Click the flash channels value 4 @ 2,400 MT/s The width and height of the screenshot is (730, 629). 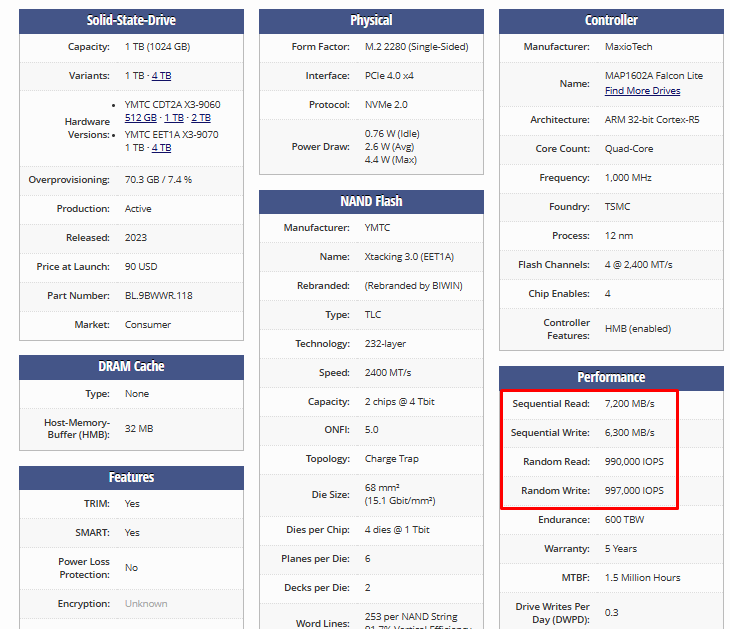[638, 264]
